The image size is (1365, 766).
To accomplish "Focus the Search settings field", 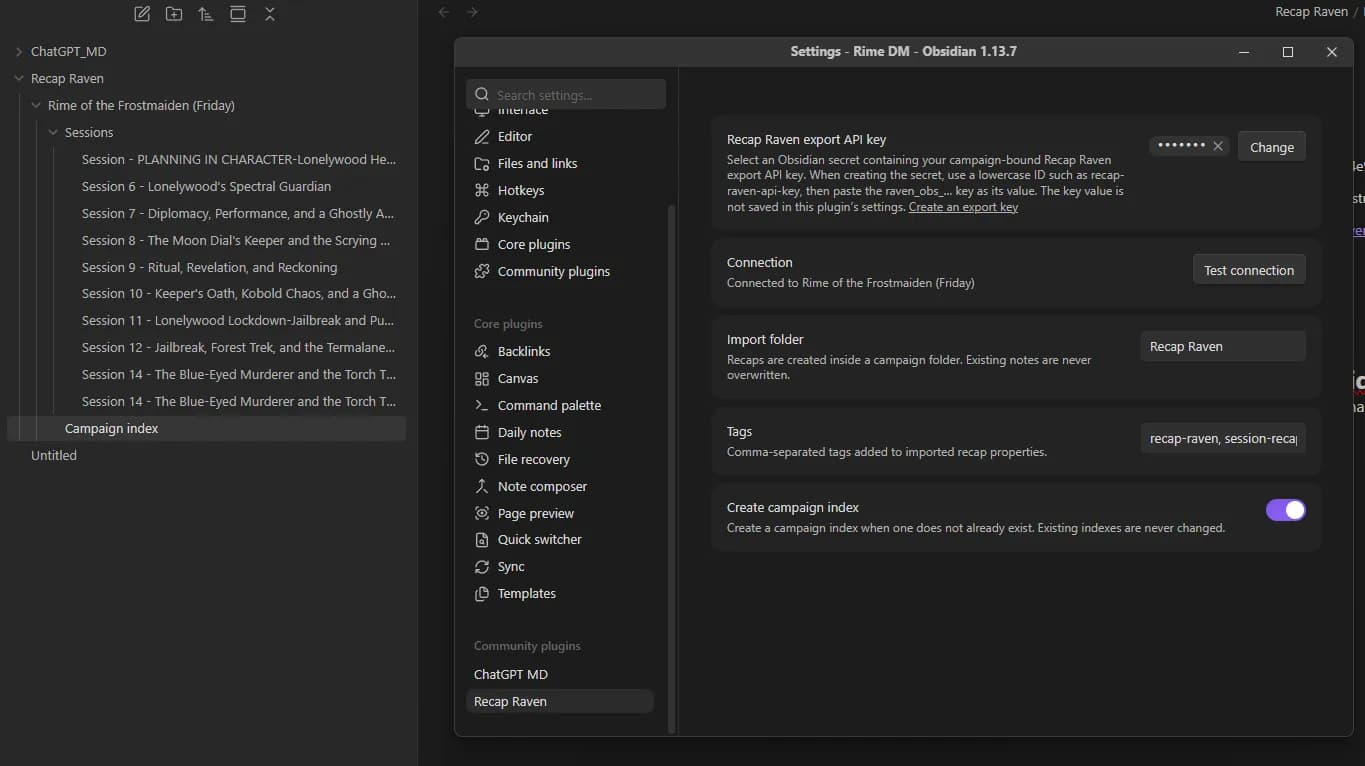I will point(566,94).
